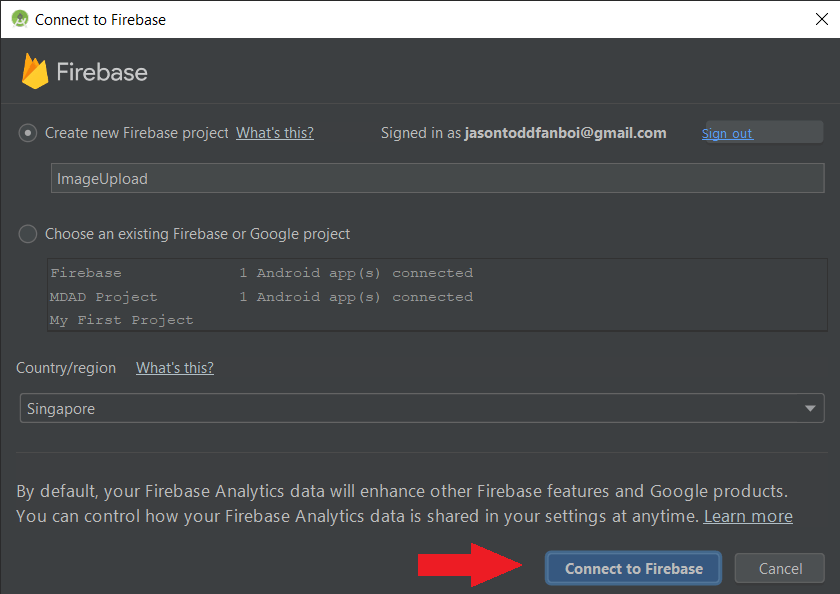Choose MDAD Project in the project list

104,297
